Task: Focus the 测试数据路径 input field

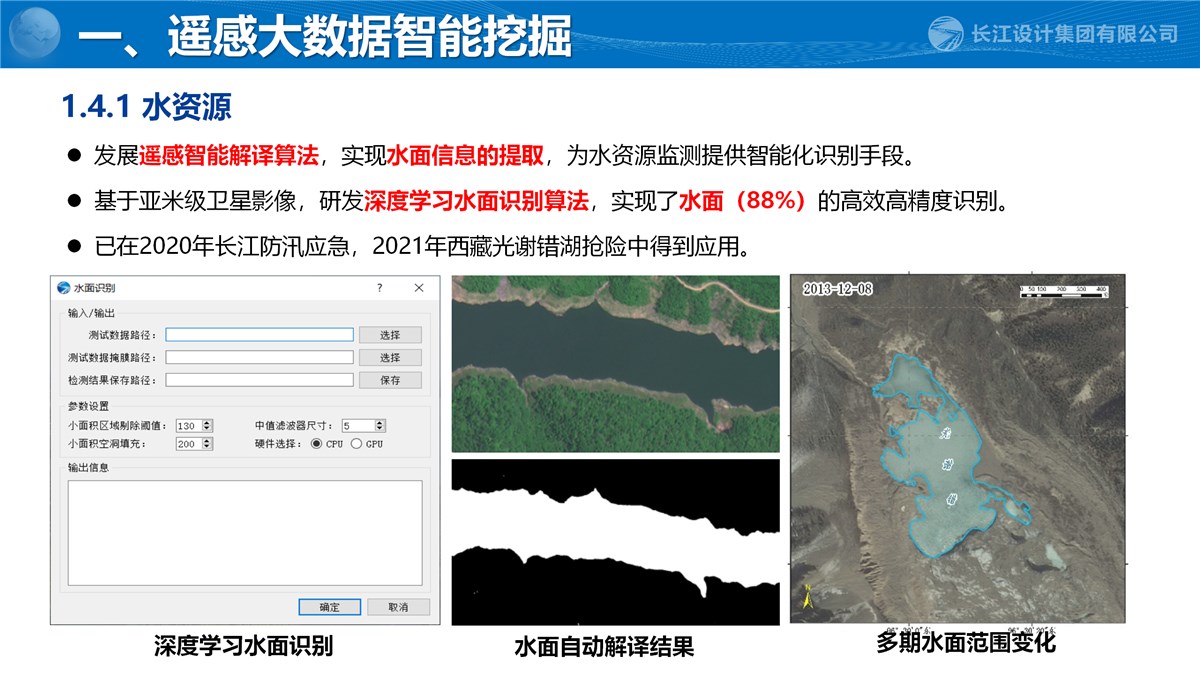Action: coord(259,335)
